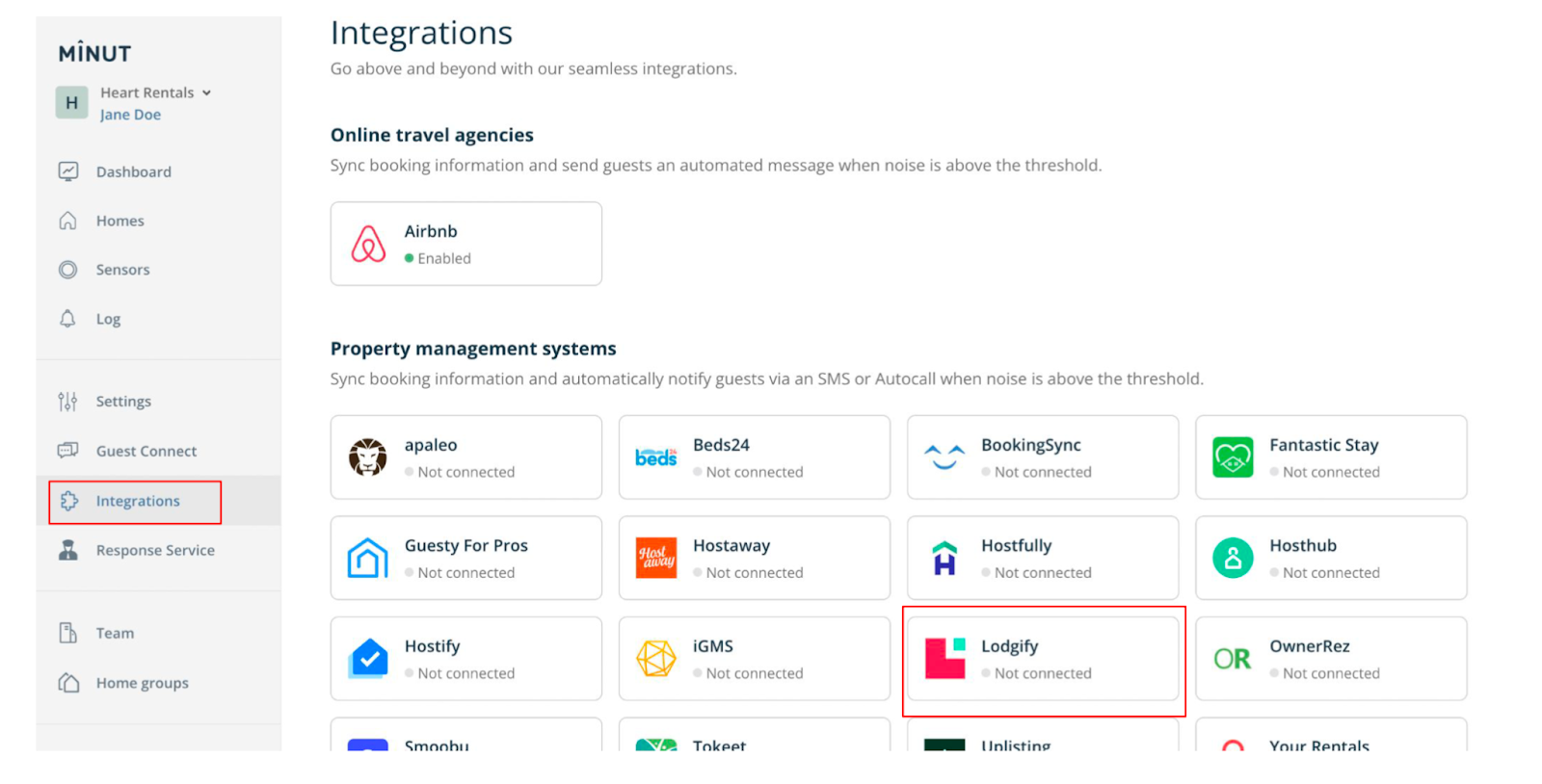Open Sensors in the sidebar
The image size is (1542, 784).
pos(122,270)
